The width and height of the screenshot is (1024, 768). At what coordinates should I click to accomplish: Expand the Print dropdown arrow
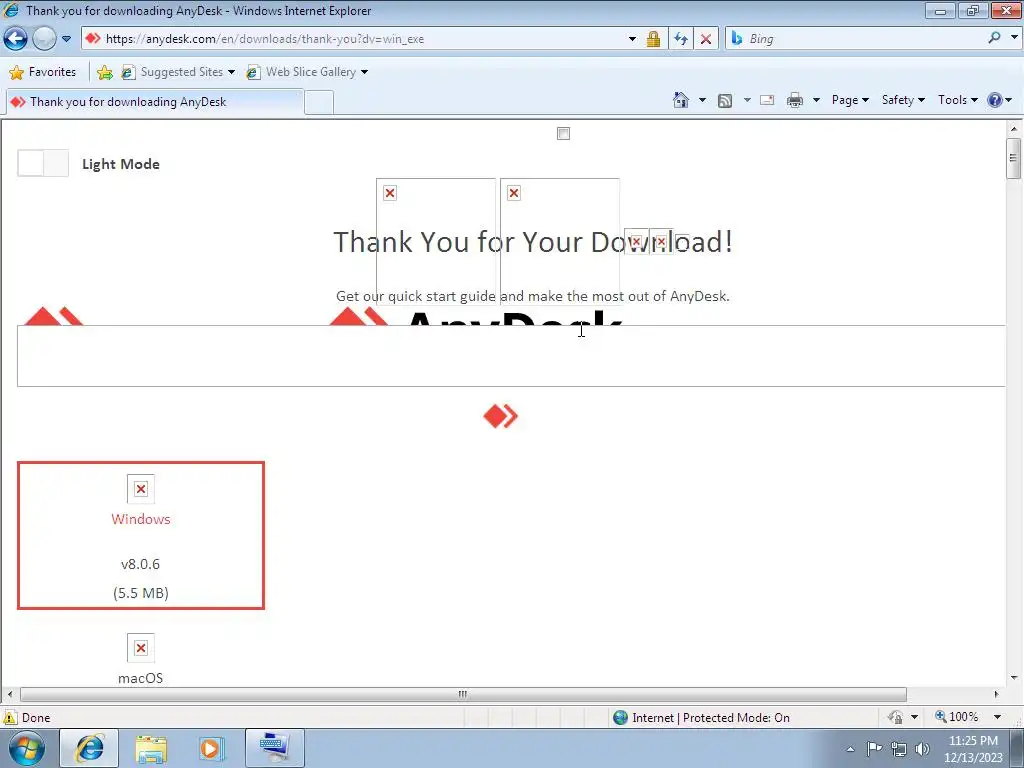point(816,100)
